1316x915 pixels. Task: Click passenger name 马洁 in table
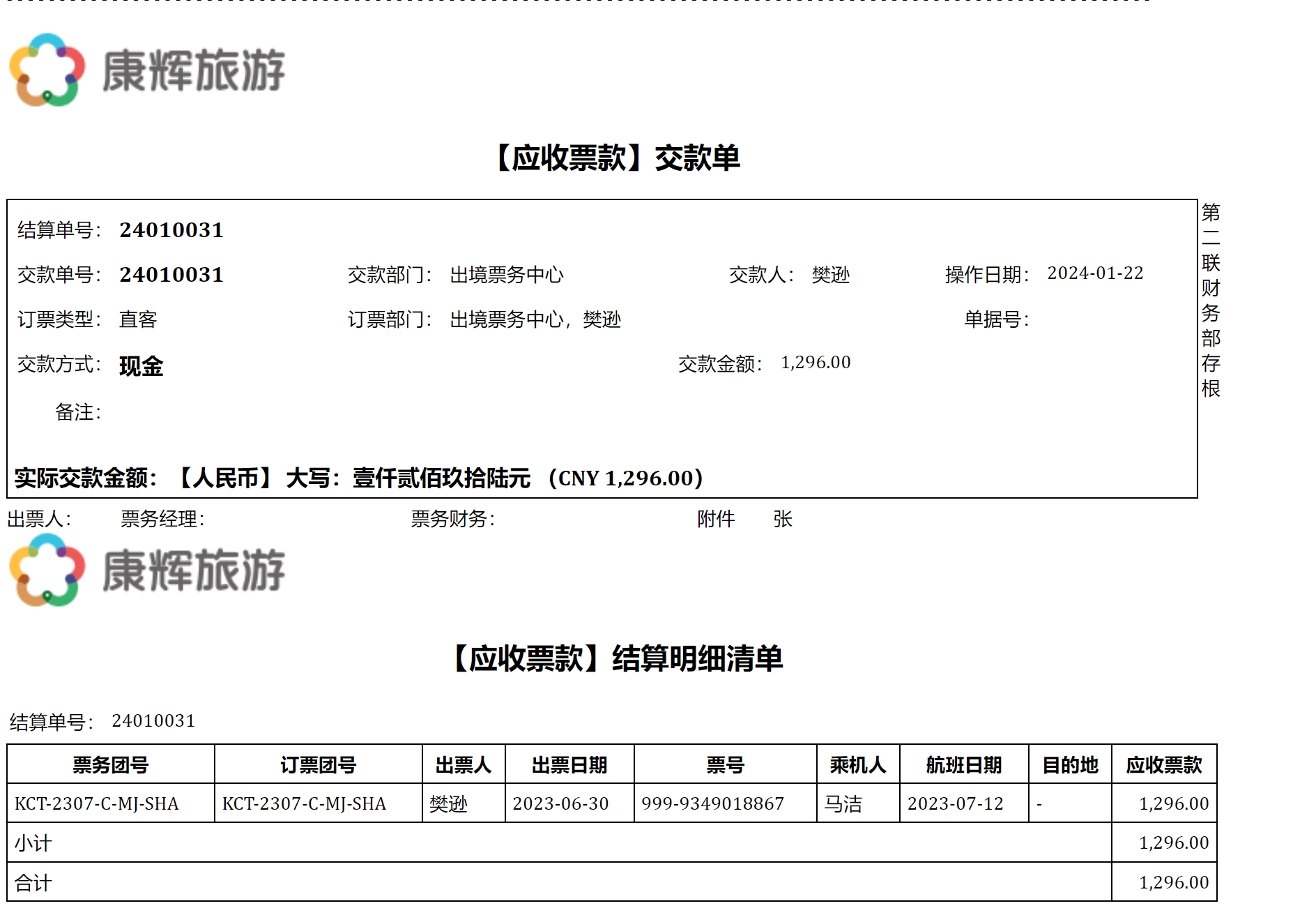click(843, 804)
